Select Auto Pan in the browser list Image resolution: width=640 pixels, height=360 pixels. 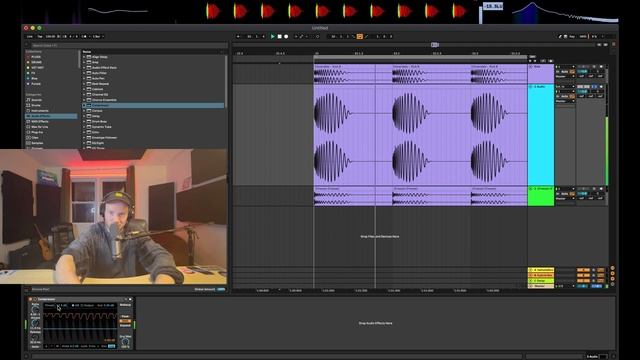[x=98, y=78]
